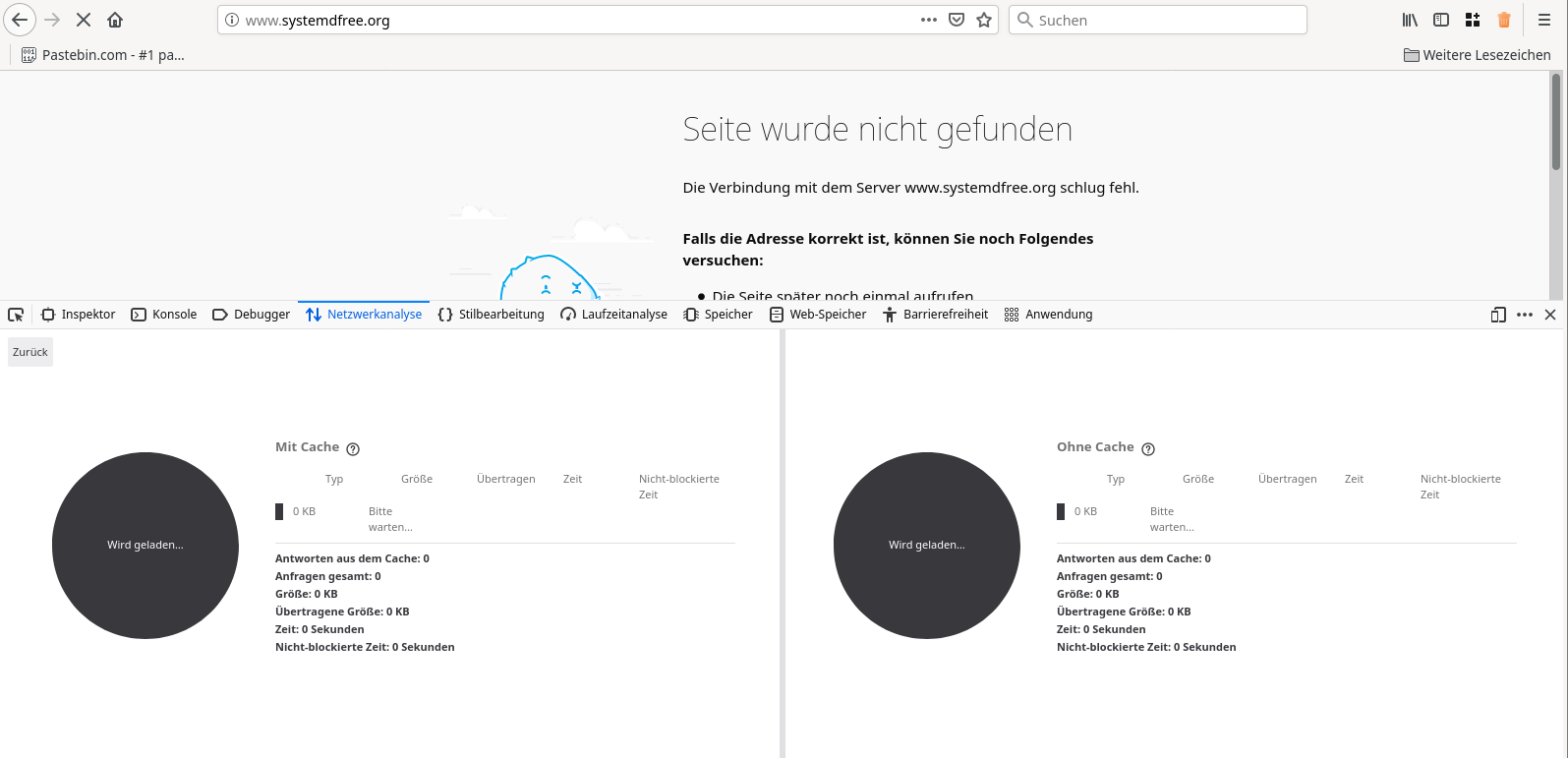Screen dimensions: 1568x758
Task: Switch to the Inspektor tab
Action: (79, 315)
